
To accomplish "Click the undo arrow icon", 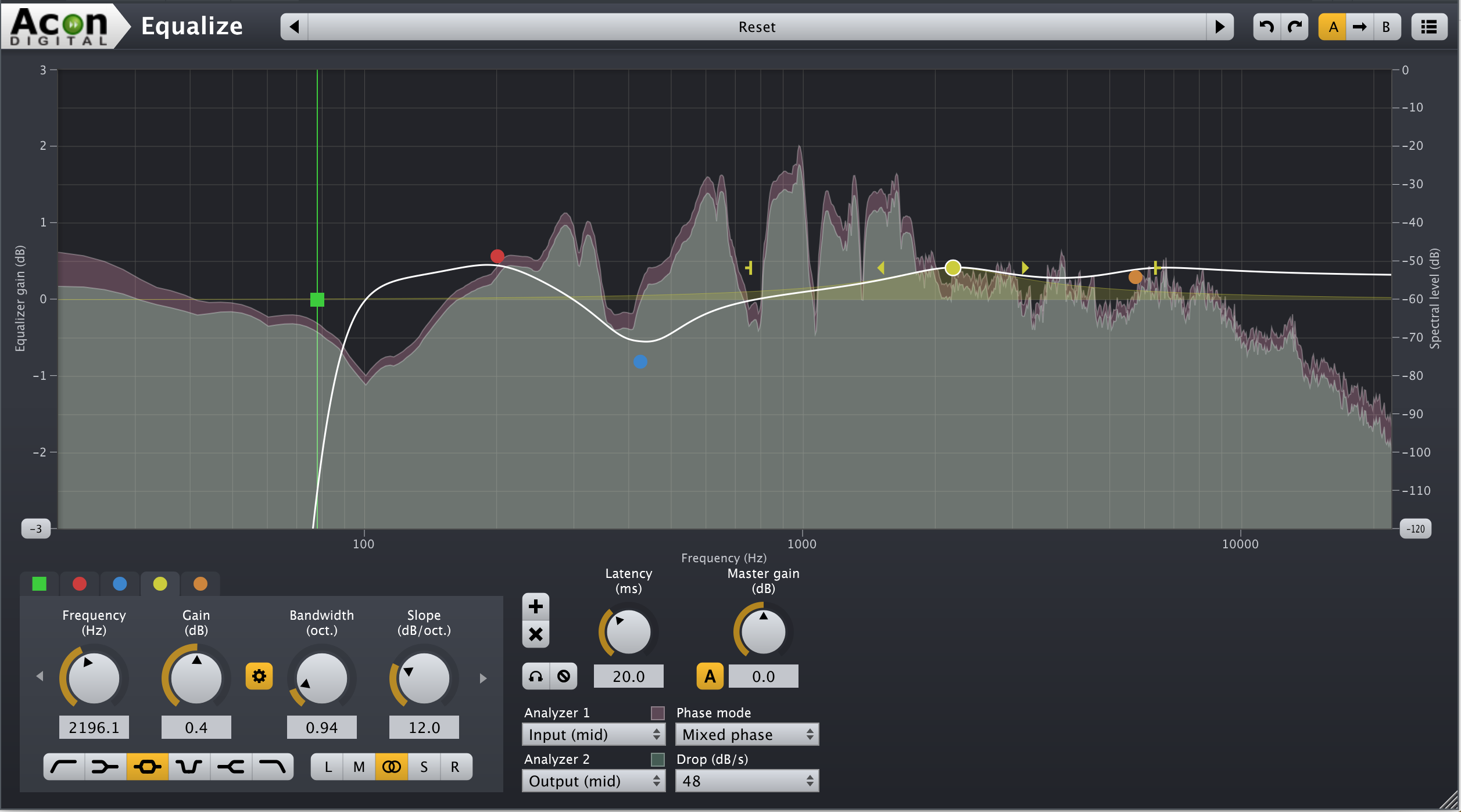I will pyautogui.click(x=1267, y=27).
